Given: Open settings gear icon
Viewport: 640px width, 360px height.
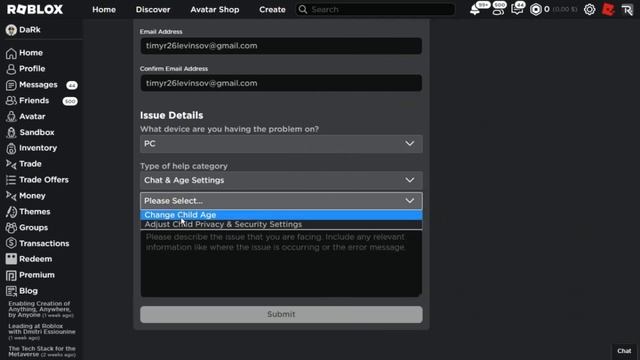Looking at the screenshot, I should tap(589, 10).
